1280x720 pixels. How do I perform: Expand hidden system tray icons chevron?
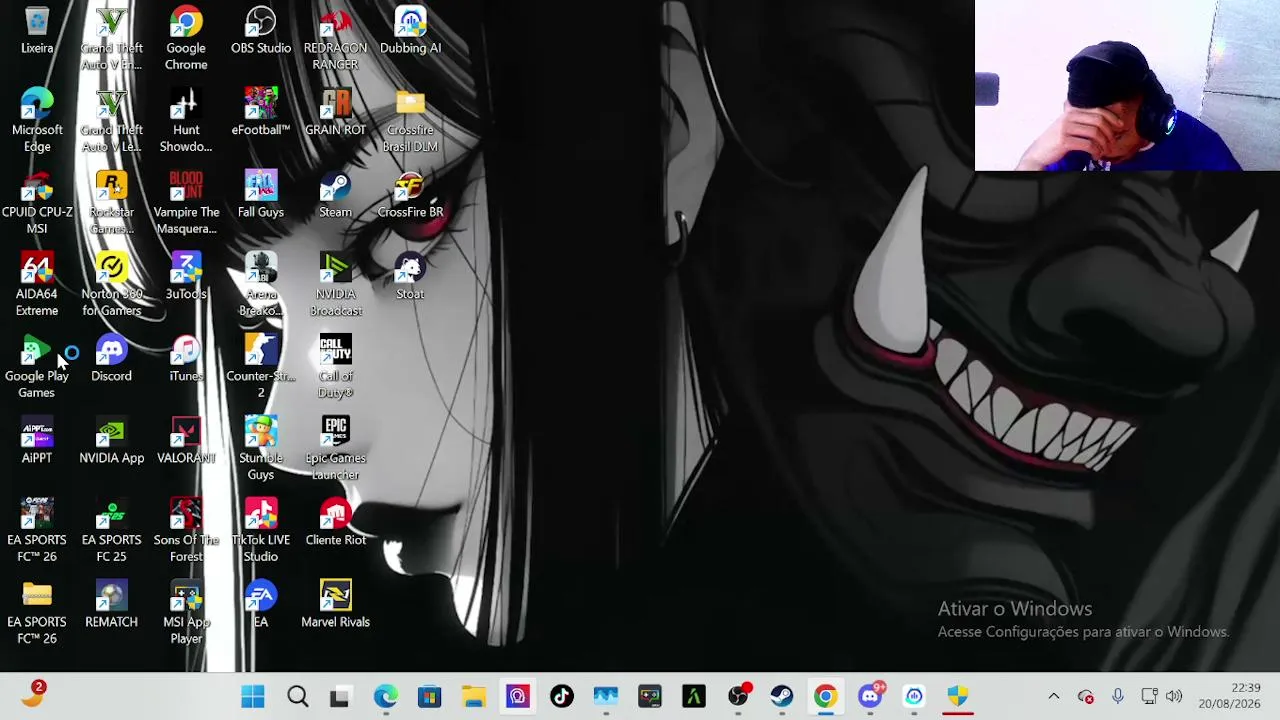pyautogui.click(x=1053, y=697)
